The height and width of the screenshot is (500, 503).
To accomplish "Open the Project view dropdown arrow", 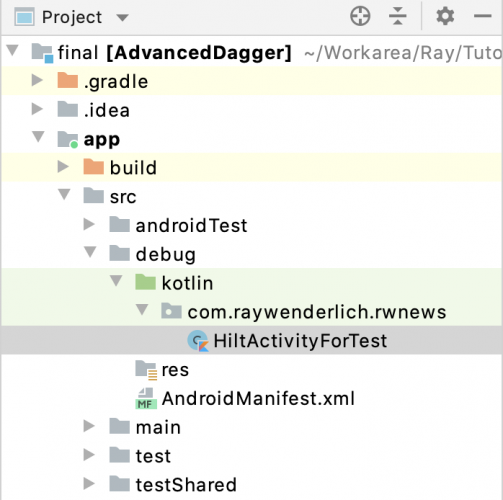I will coord(122,17).
